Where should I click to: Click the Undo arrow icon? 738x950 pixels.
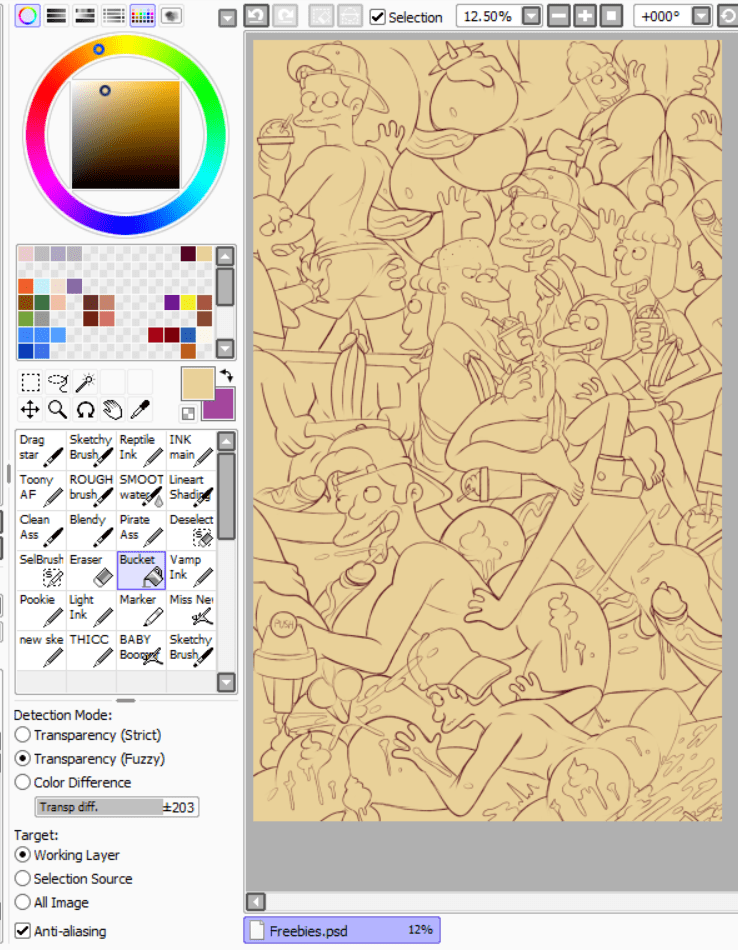256,16
